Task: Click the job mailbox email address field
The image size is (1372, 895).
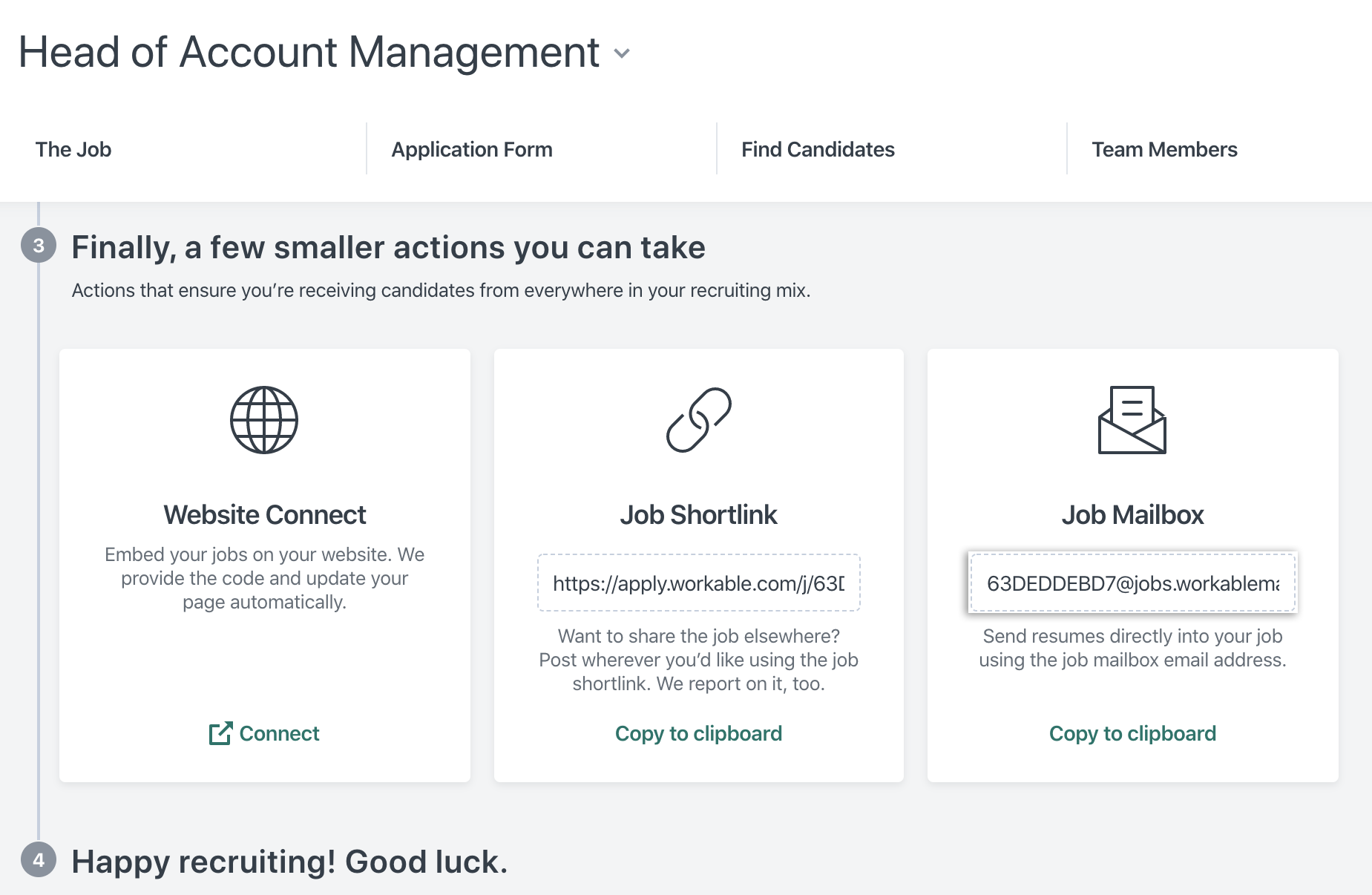Action: (1132, 583)
